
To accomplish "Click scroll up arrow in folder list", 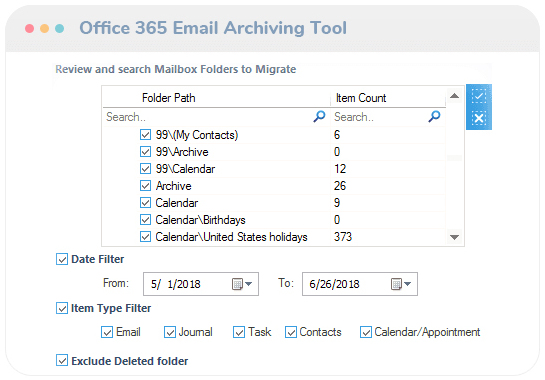I will [454, 96].
